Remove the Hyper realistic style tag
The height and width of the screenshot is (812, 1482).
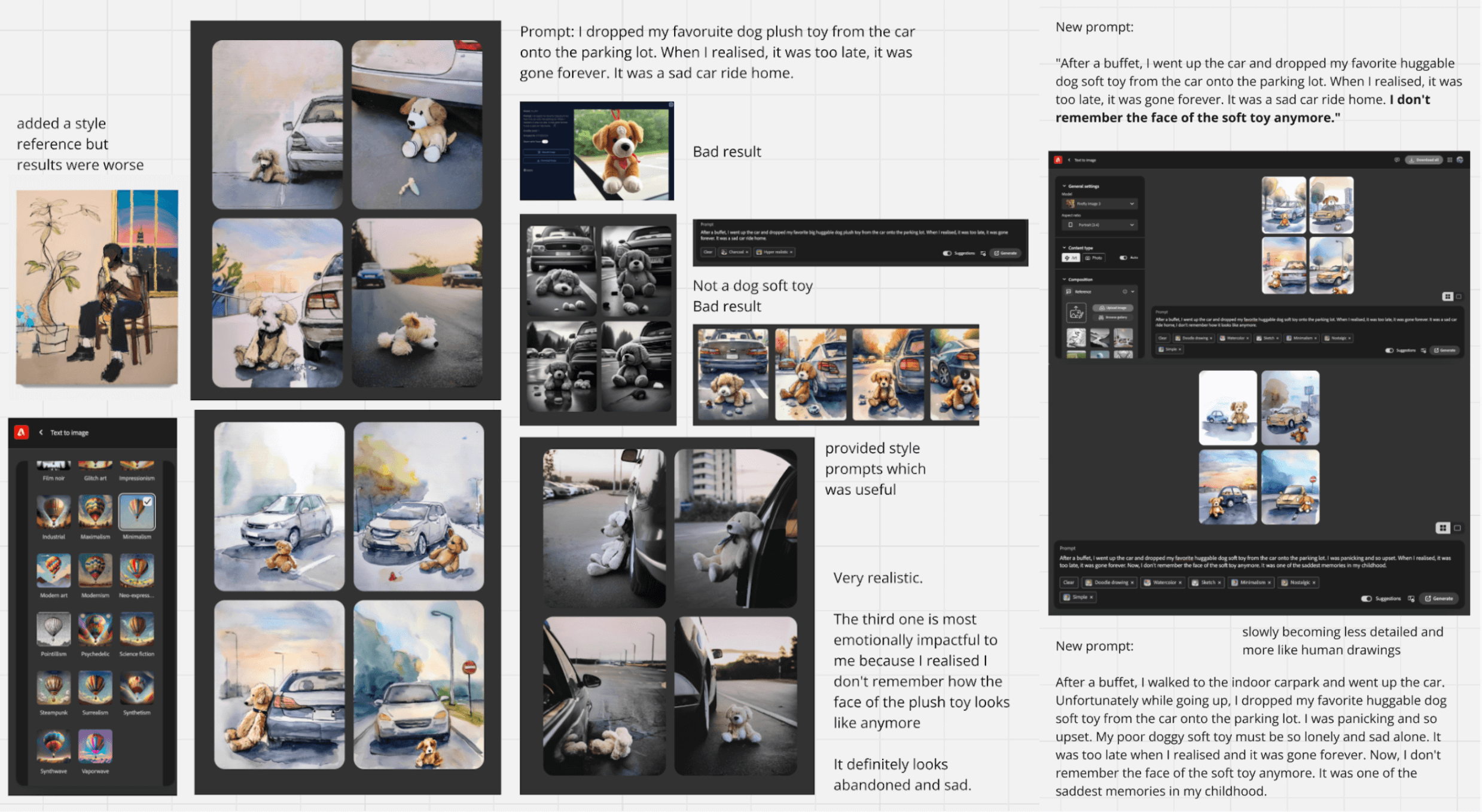(x=791, y=252)
